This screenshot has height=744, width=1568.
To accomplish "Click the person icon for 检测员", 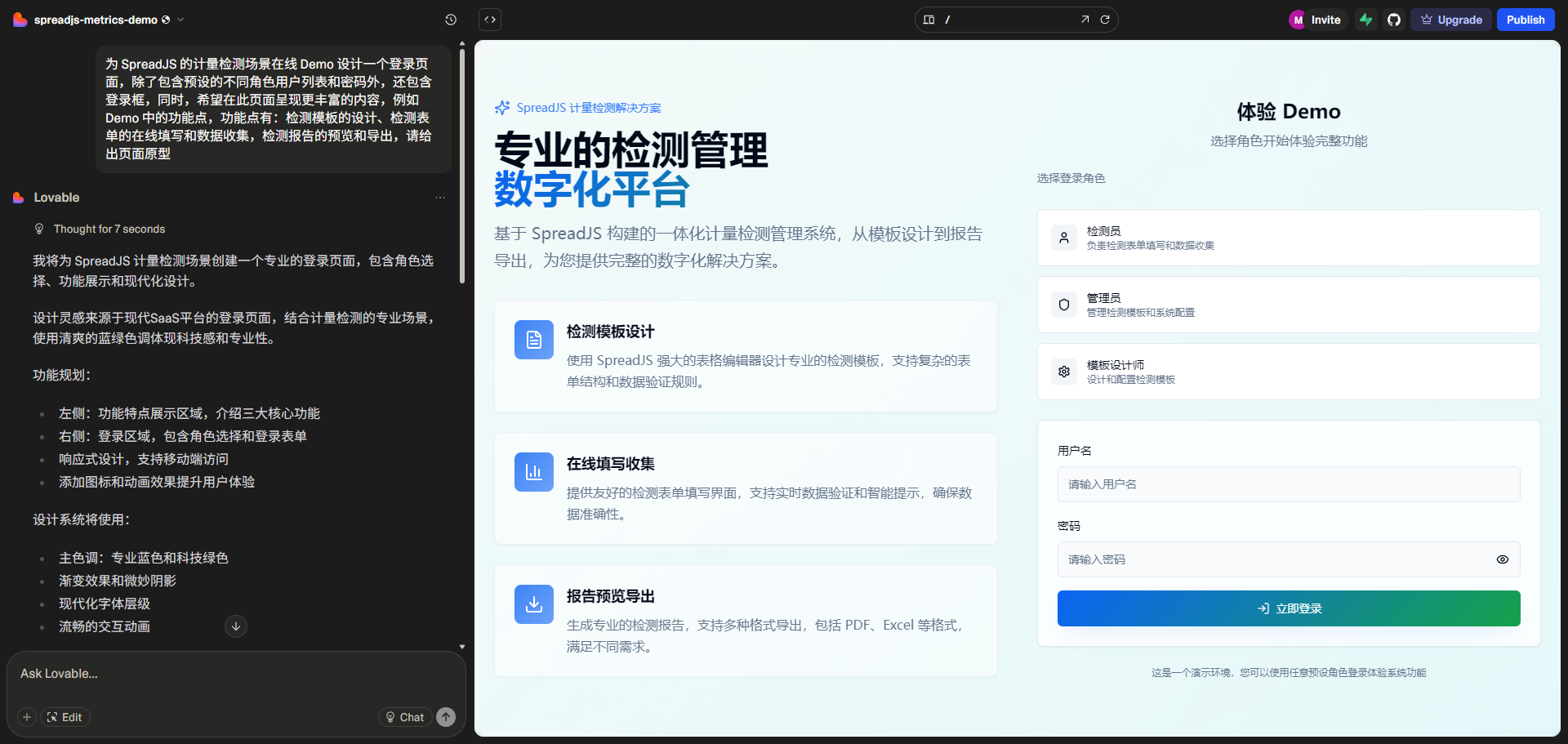I will (x=1064, y=238).
